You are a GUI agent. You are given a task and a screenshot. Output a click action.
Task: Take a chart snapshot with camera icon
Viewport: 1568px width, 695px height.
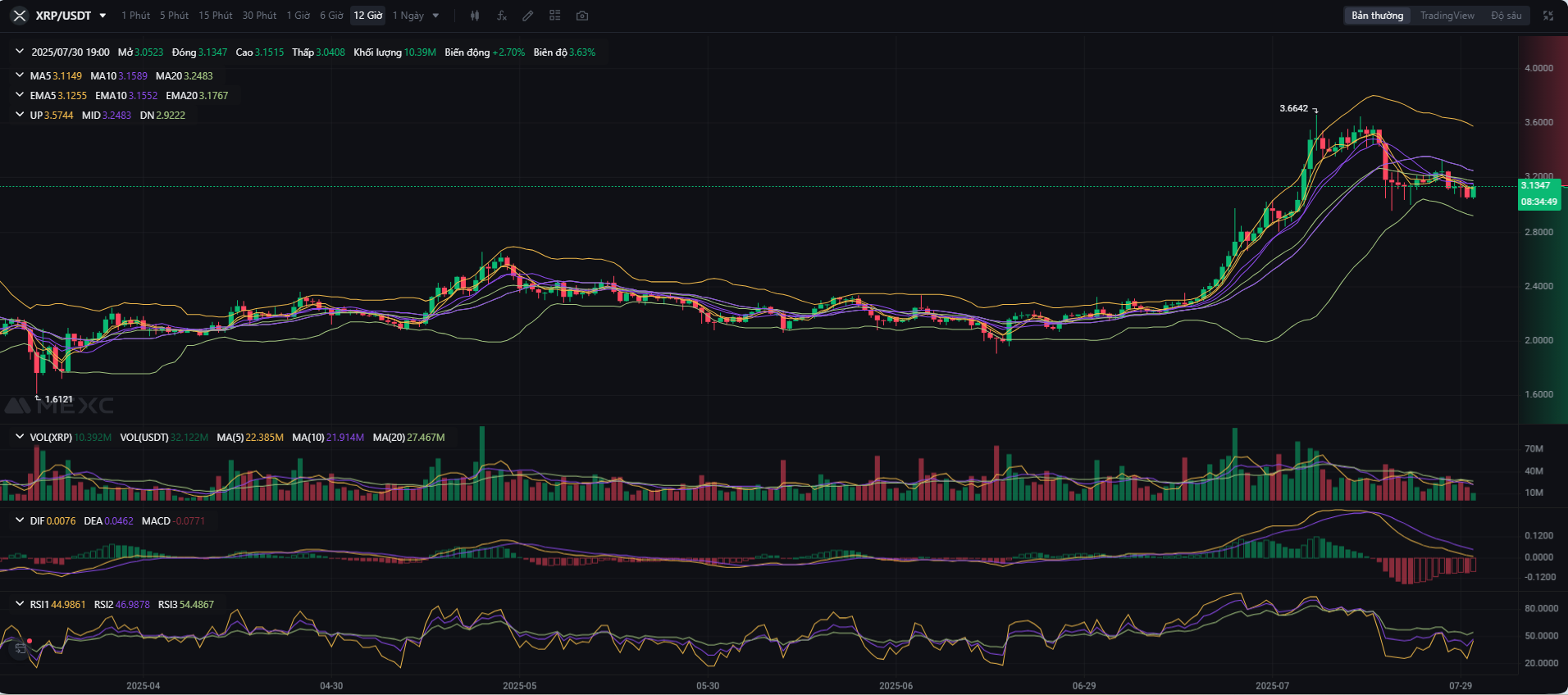(582, 16)
